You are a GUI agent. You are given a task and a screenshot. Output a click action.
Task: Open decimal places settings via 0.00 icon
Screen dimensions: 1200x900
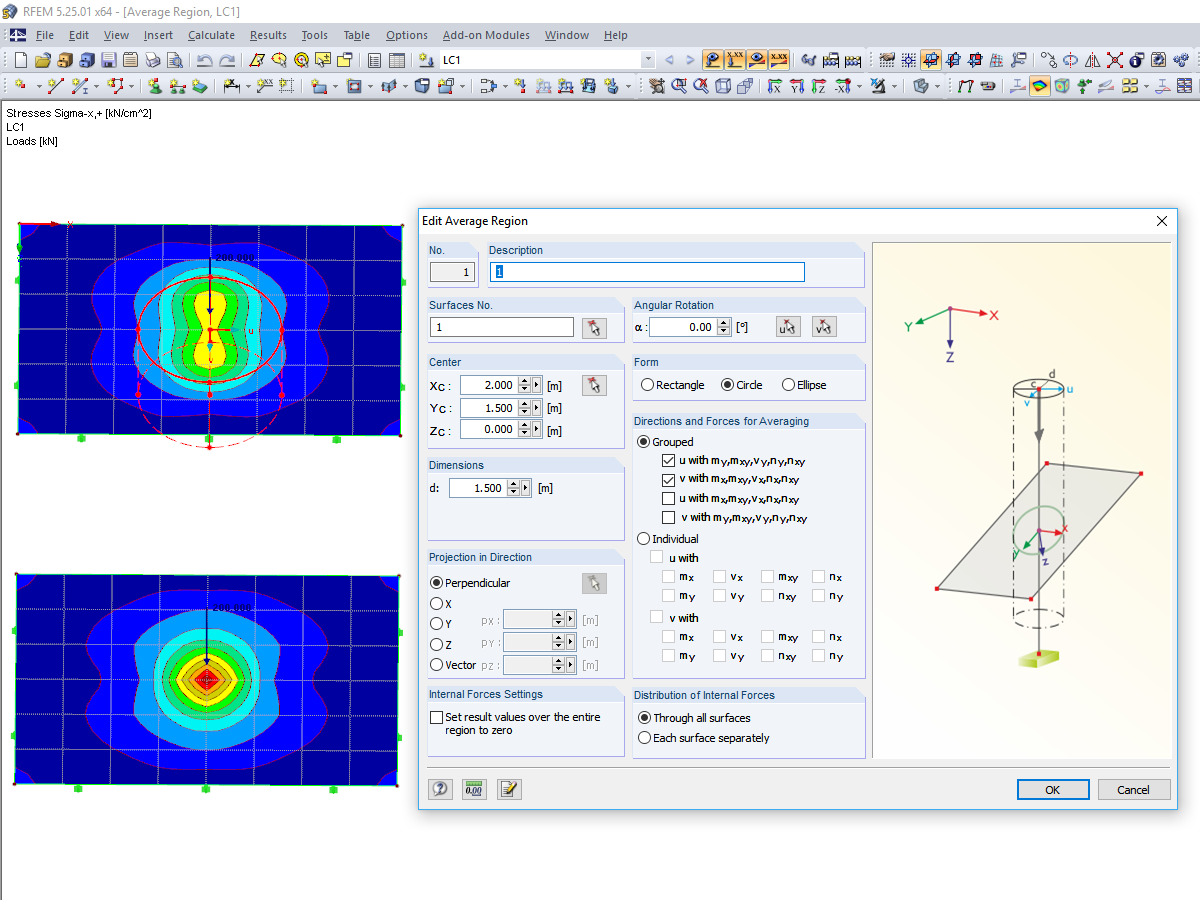click(x=473, y=789)
